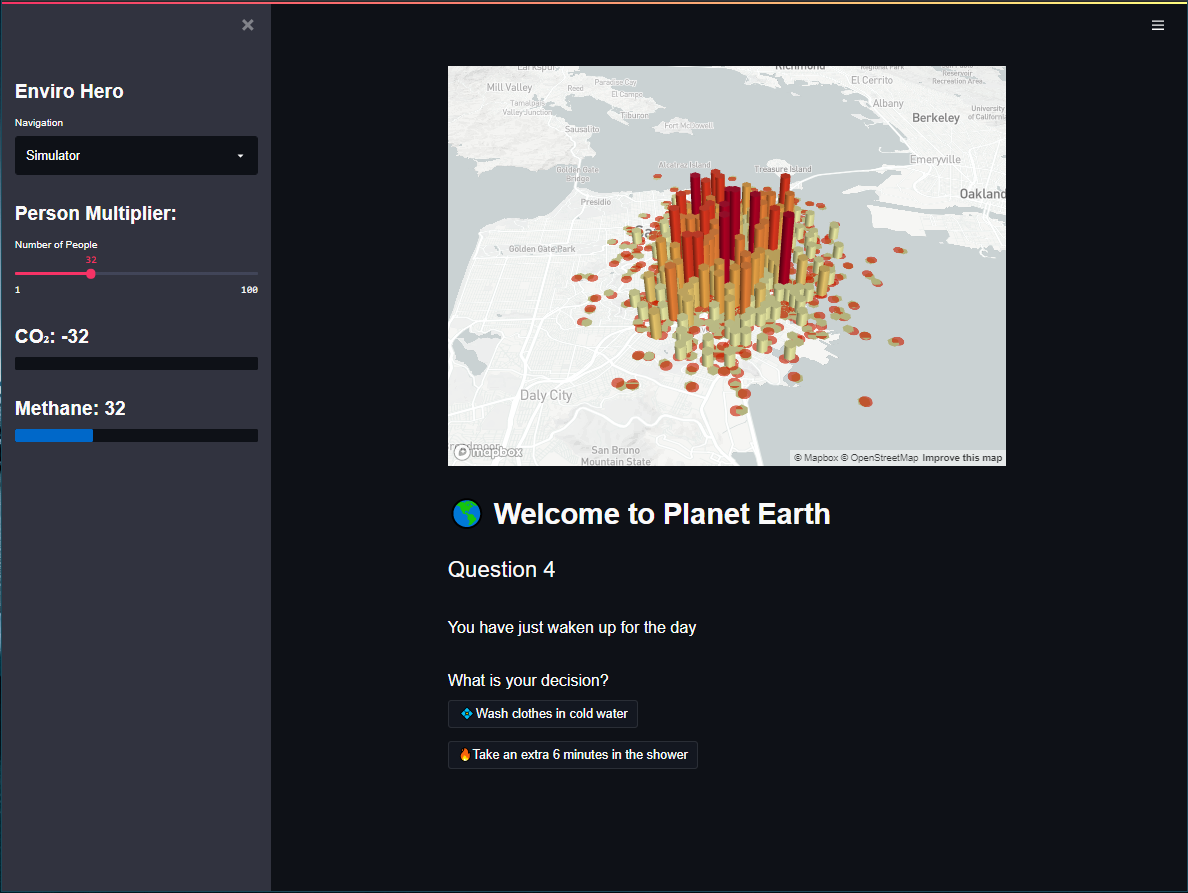Click the Improve this map link
Screen dimensions: 1188x893
(962, 457)
